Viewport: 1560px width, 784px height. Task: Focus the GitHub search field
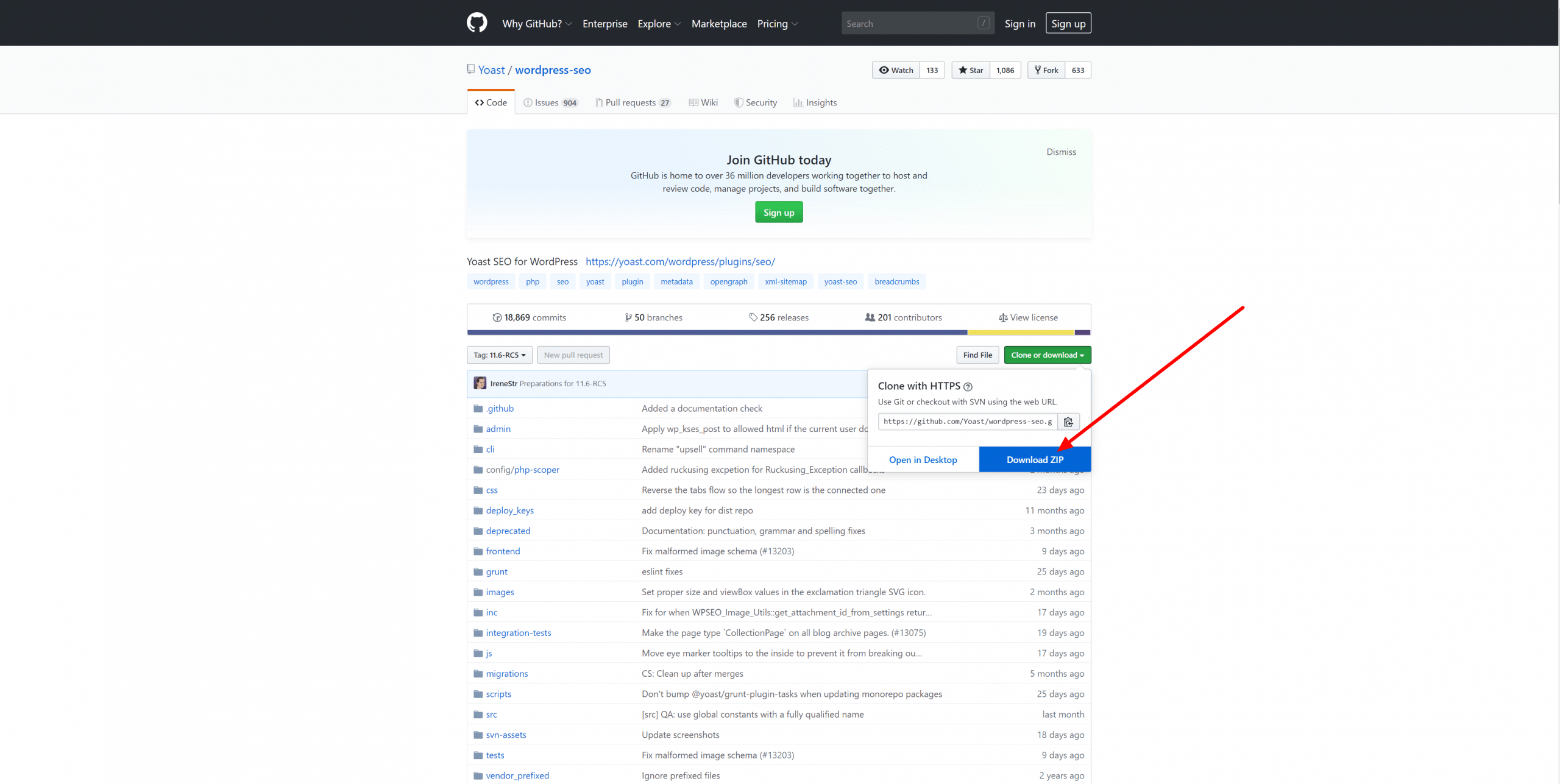[x=918, y=24]
